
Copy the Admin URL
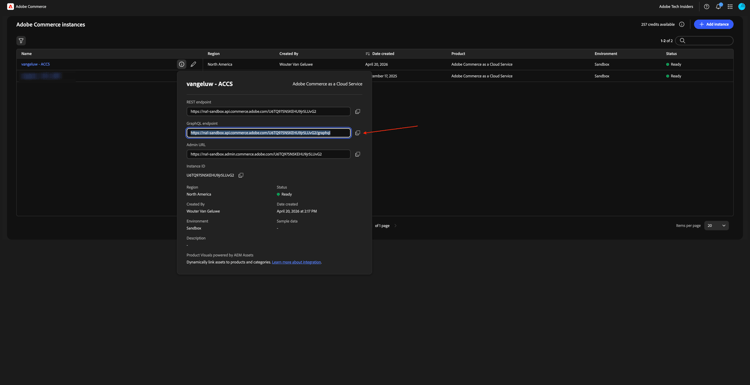point(357,154)
